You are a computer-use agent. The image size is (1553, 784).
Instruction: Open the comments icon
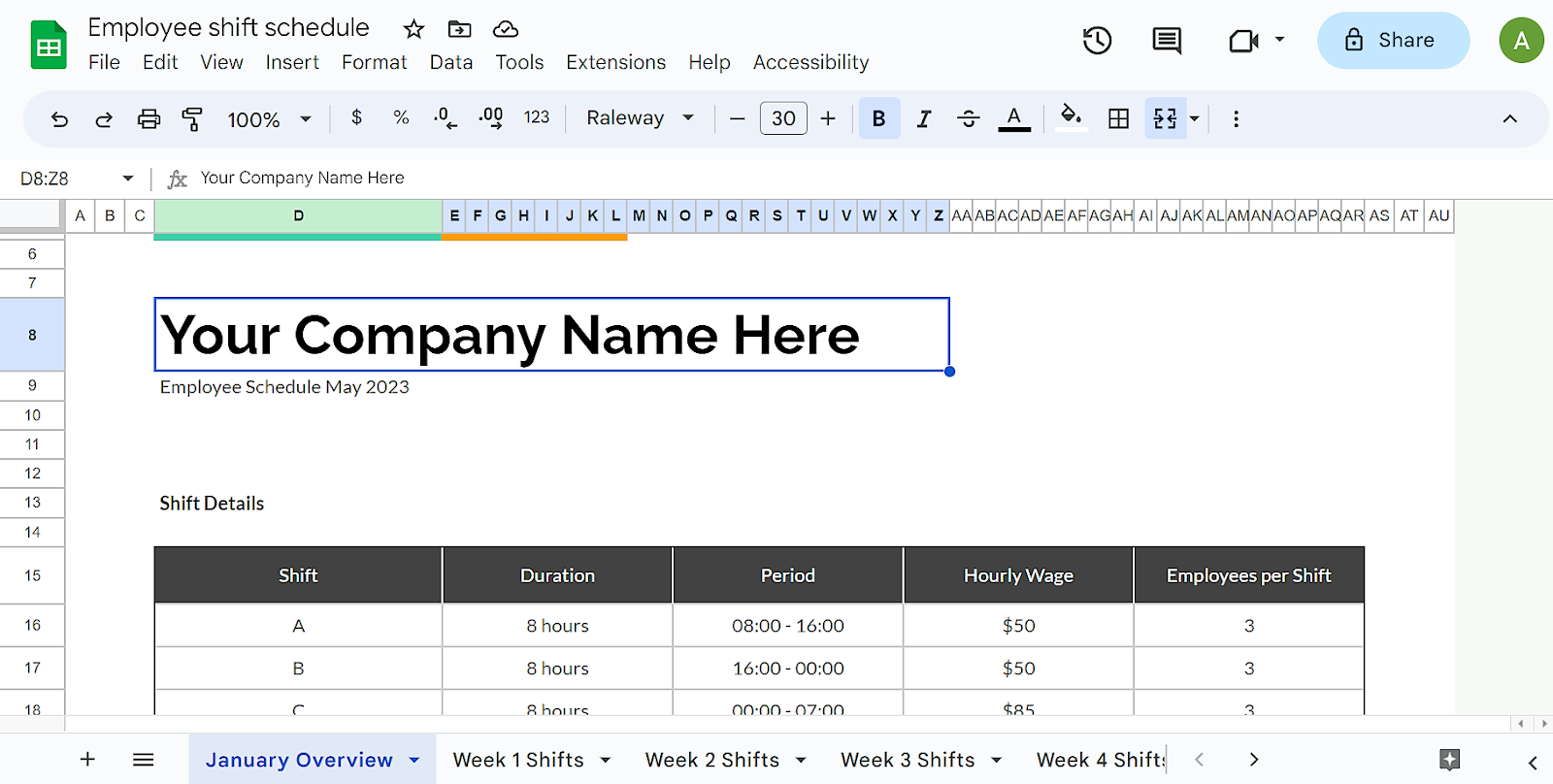point(1166,41)
